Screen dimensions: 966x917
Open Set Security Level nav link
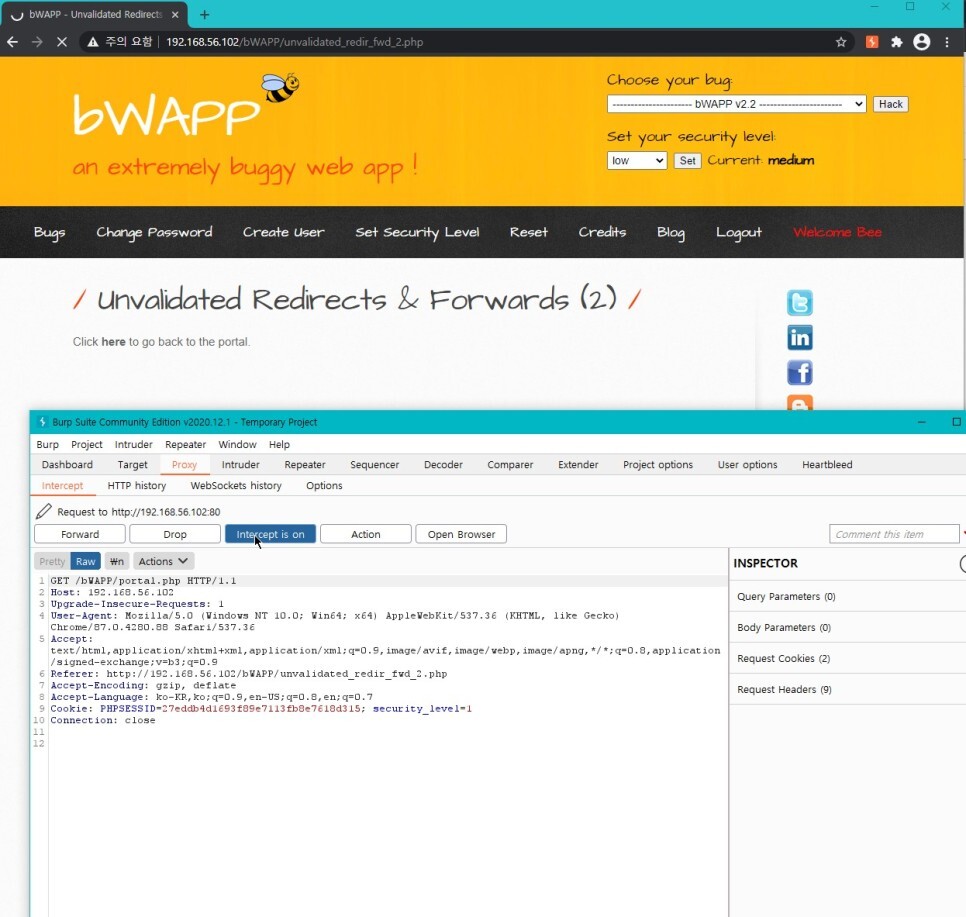[x=417, y=232]
